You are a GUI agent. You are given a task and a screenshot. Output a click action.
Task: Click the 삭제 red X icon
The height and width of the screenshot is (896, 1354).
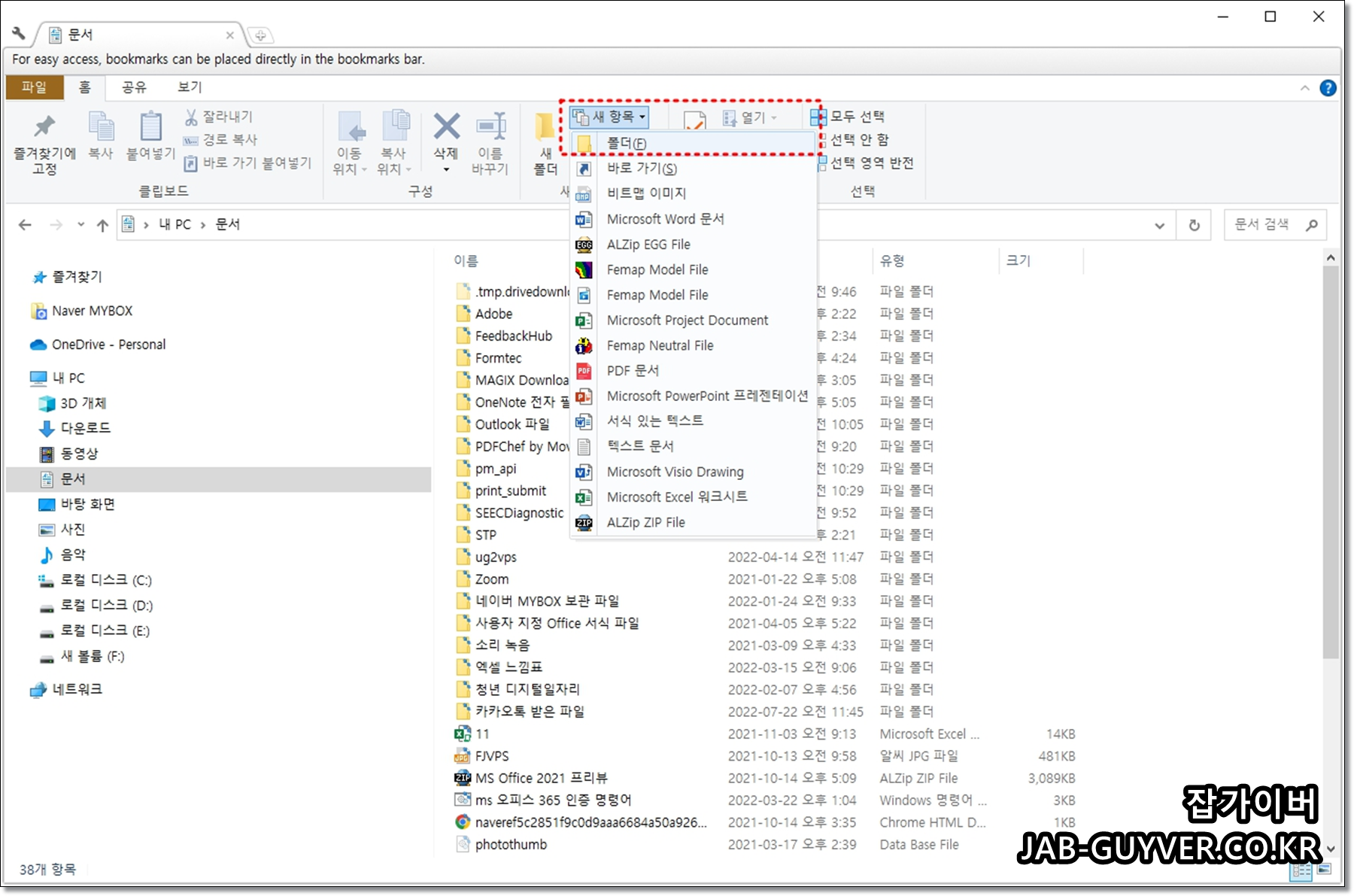pyautogui.click(x=446, y=126)
